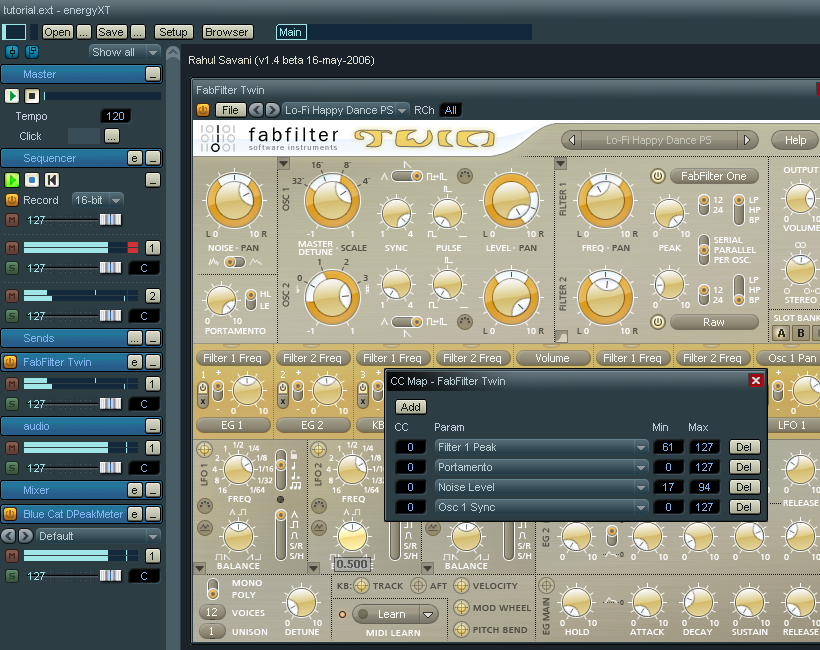The width and height of the screenshot is (820, 650).
Task: Toggle the portamento HL/LE switch
Action: [x=251, y=300]
